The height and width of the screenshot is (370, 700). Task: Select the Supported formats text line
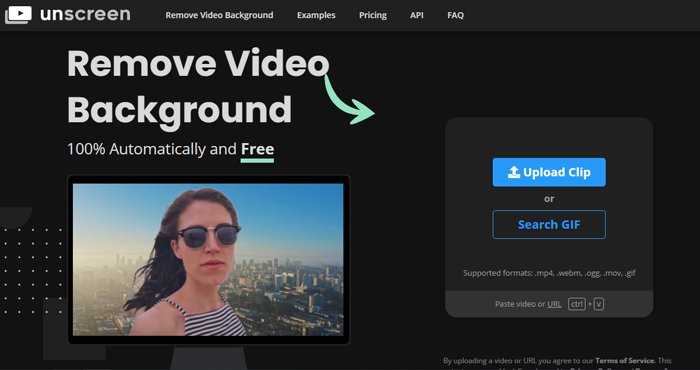click(549, 273)
